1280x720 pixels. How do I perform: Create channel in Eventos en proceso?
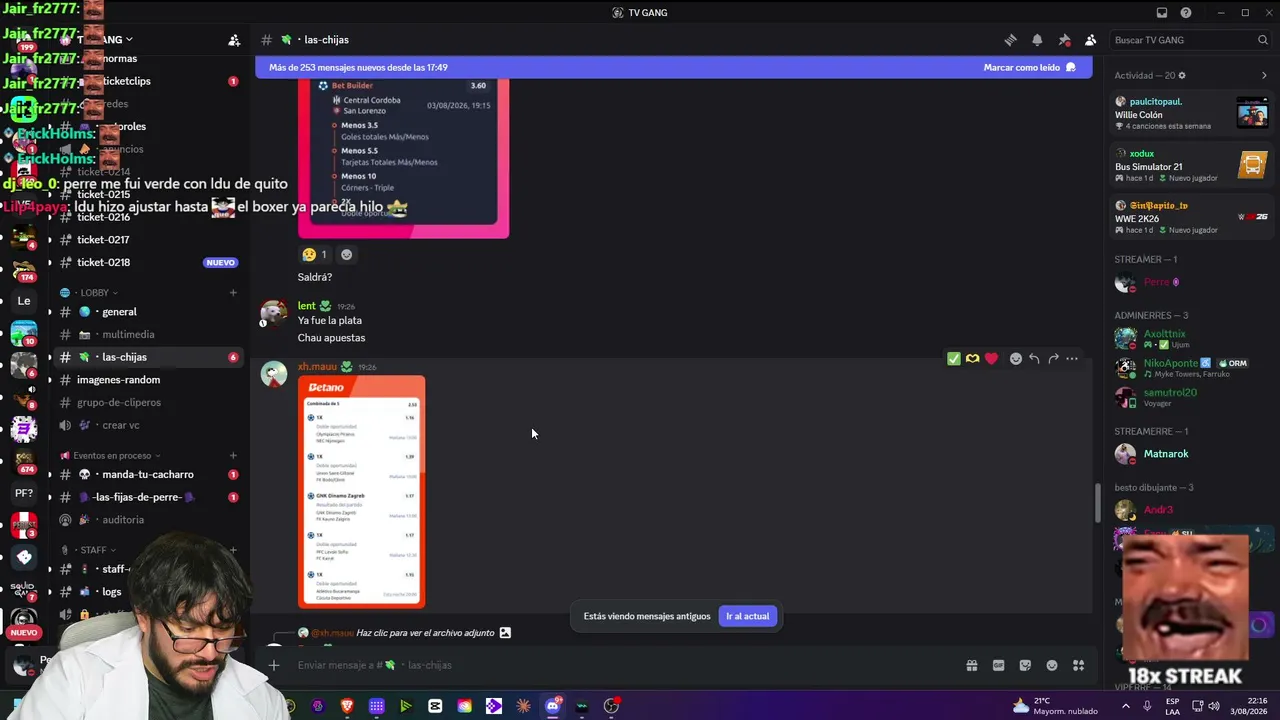pos(233,456)
